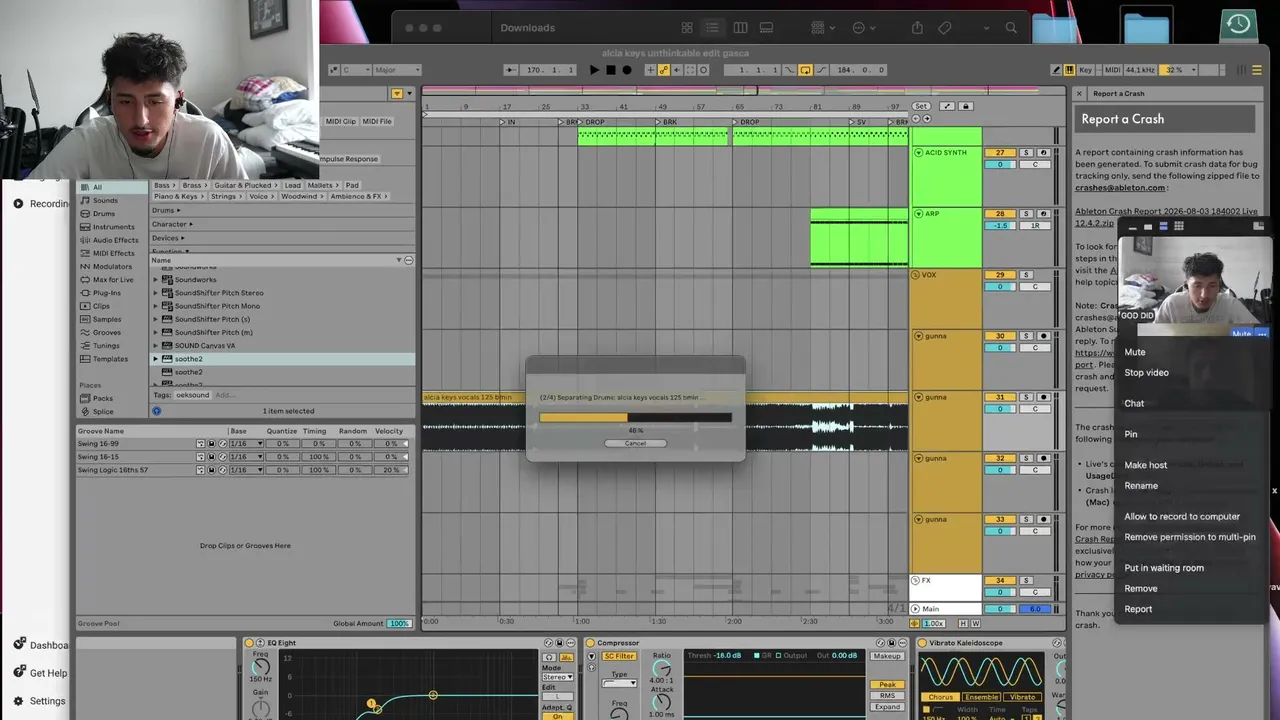Open Grooves browser category

(x=106, y=333)
